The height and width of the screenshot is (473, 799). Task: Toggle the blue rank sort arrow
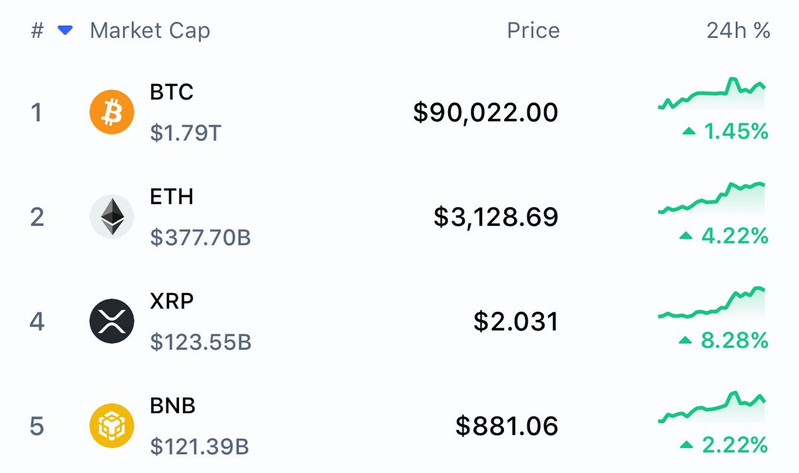point(65,31)
